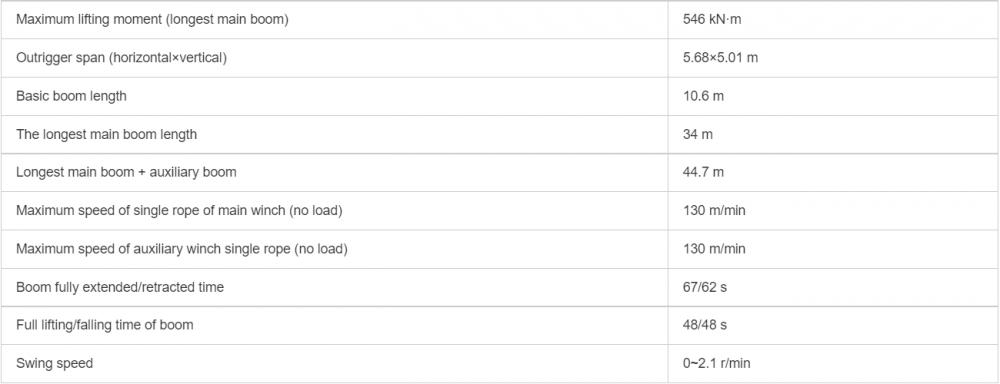
Task: Click the 44.7 m value cell
Action: (x=834, y=173)
